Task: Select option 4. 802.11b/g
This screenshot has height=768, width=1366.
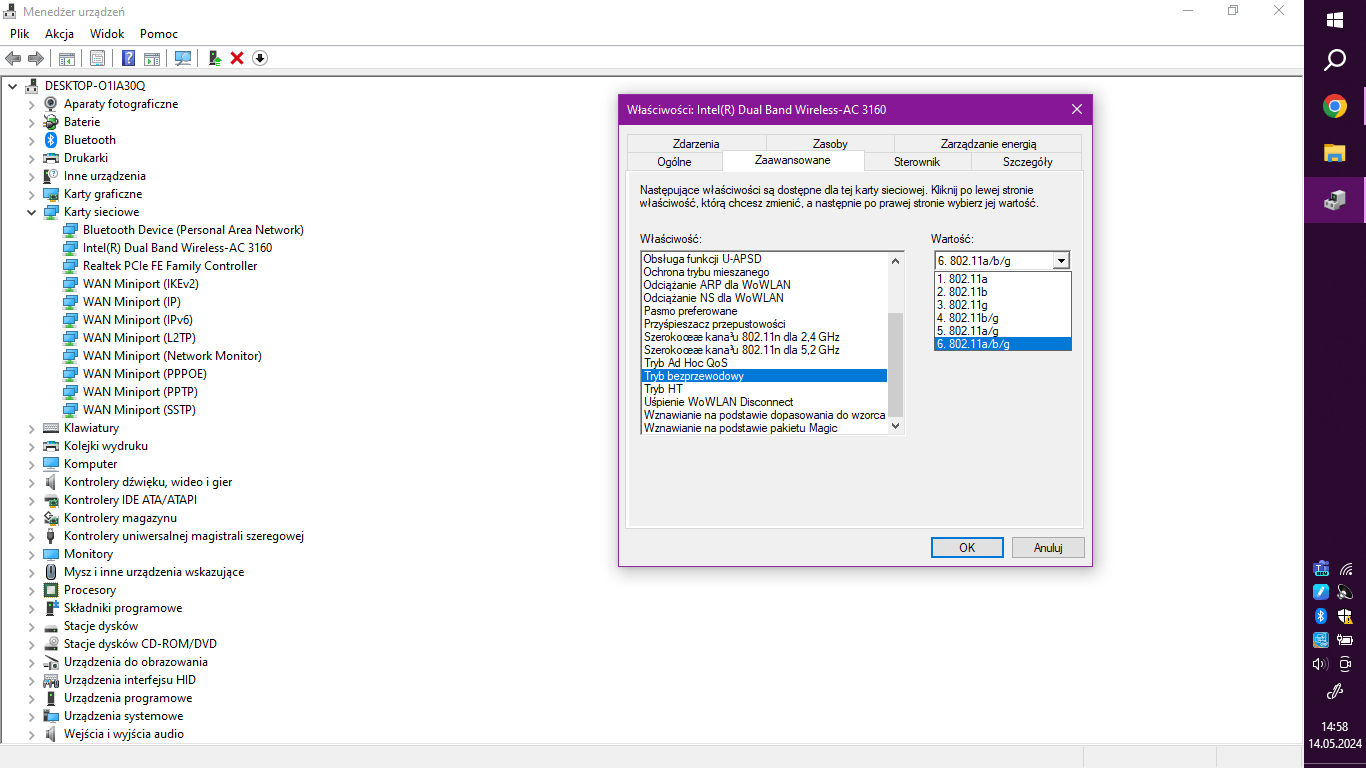Action: (x=1003, y=318)
